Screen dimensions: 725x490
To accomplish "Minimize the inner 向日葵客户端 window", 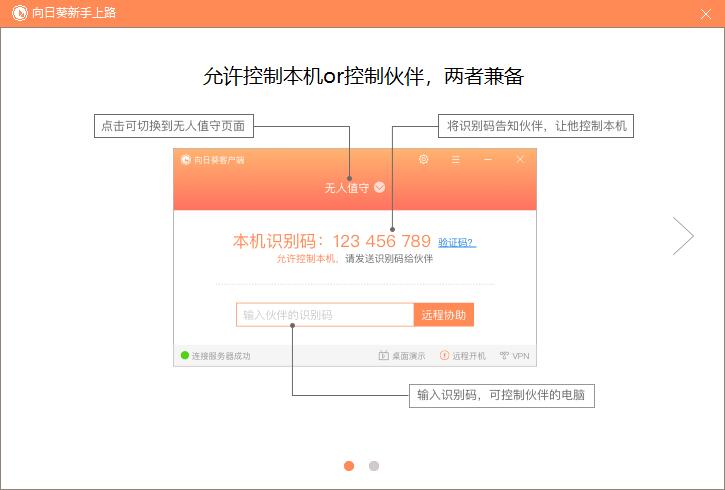I will 488,160.
